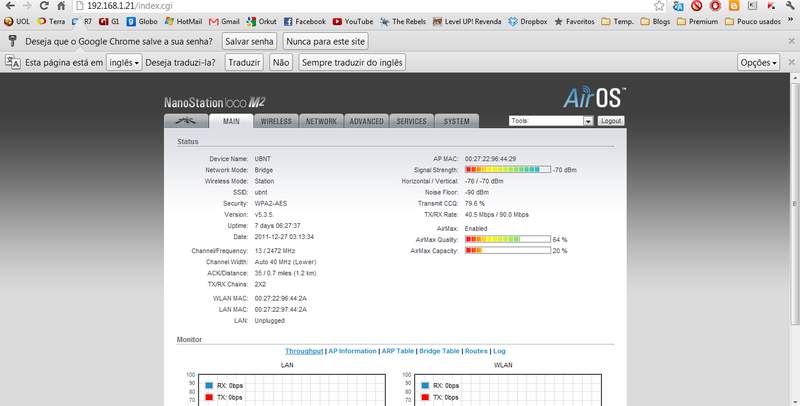800x406 pixels.
Task: Click the red TX legend square in the WLAN graph
Action: point(425,397)
